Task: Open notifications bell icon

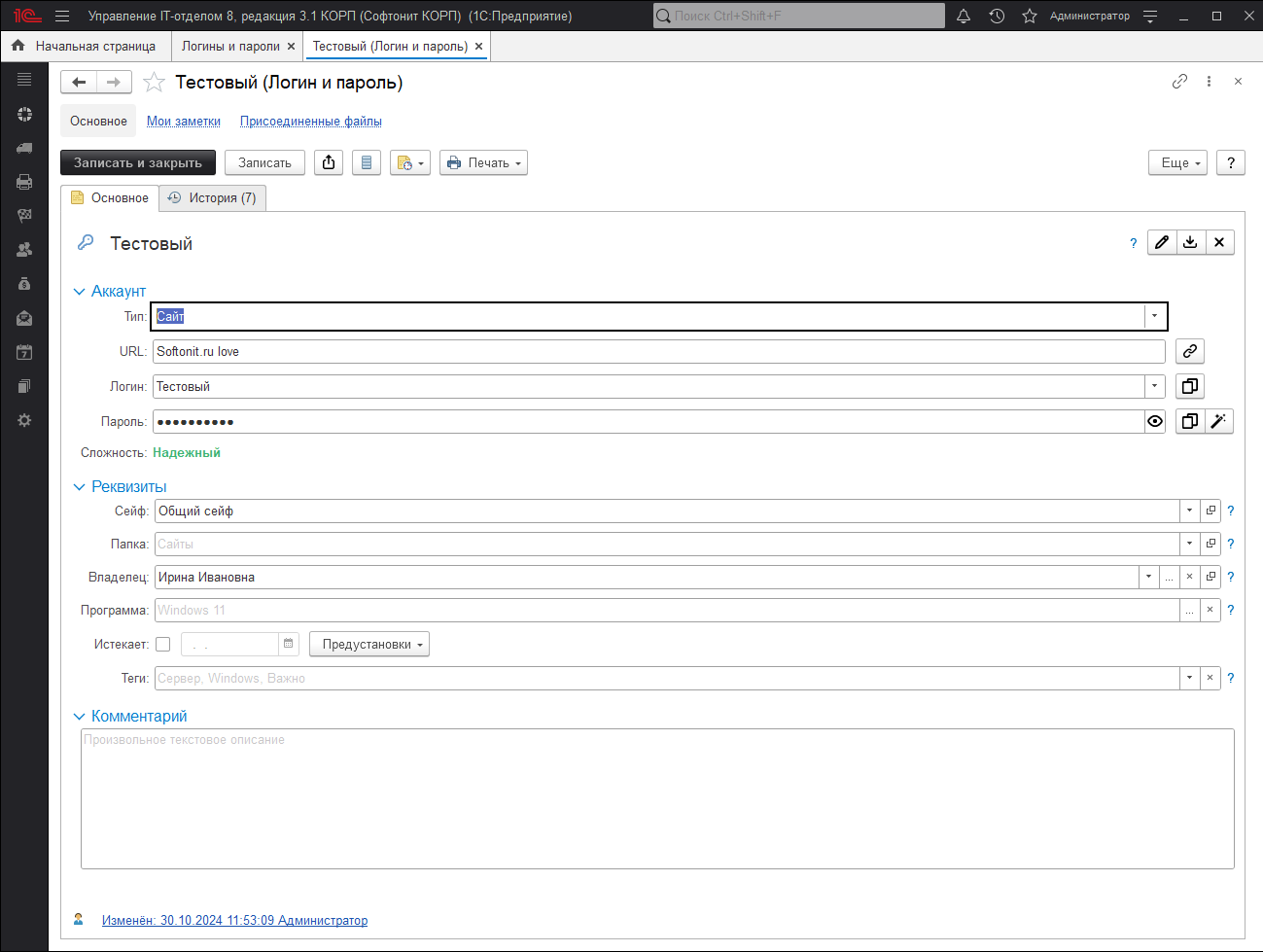Action: (964, 16)
